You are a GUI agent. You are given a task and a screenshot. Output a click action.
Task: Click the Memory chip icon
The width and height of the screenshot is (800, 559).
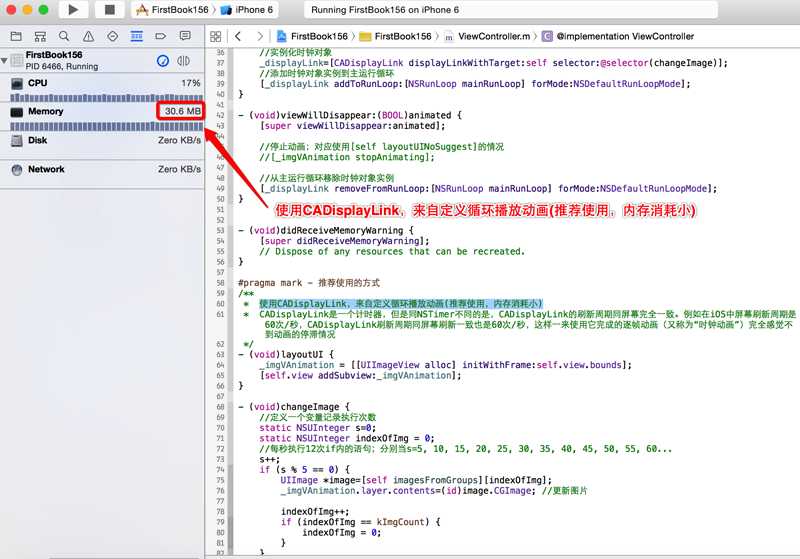click(x=17, y=112)
